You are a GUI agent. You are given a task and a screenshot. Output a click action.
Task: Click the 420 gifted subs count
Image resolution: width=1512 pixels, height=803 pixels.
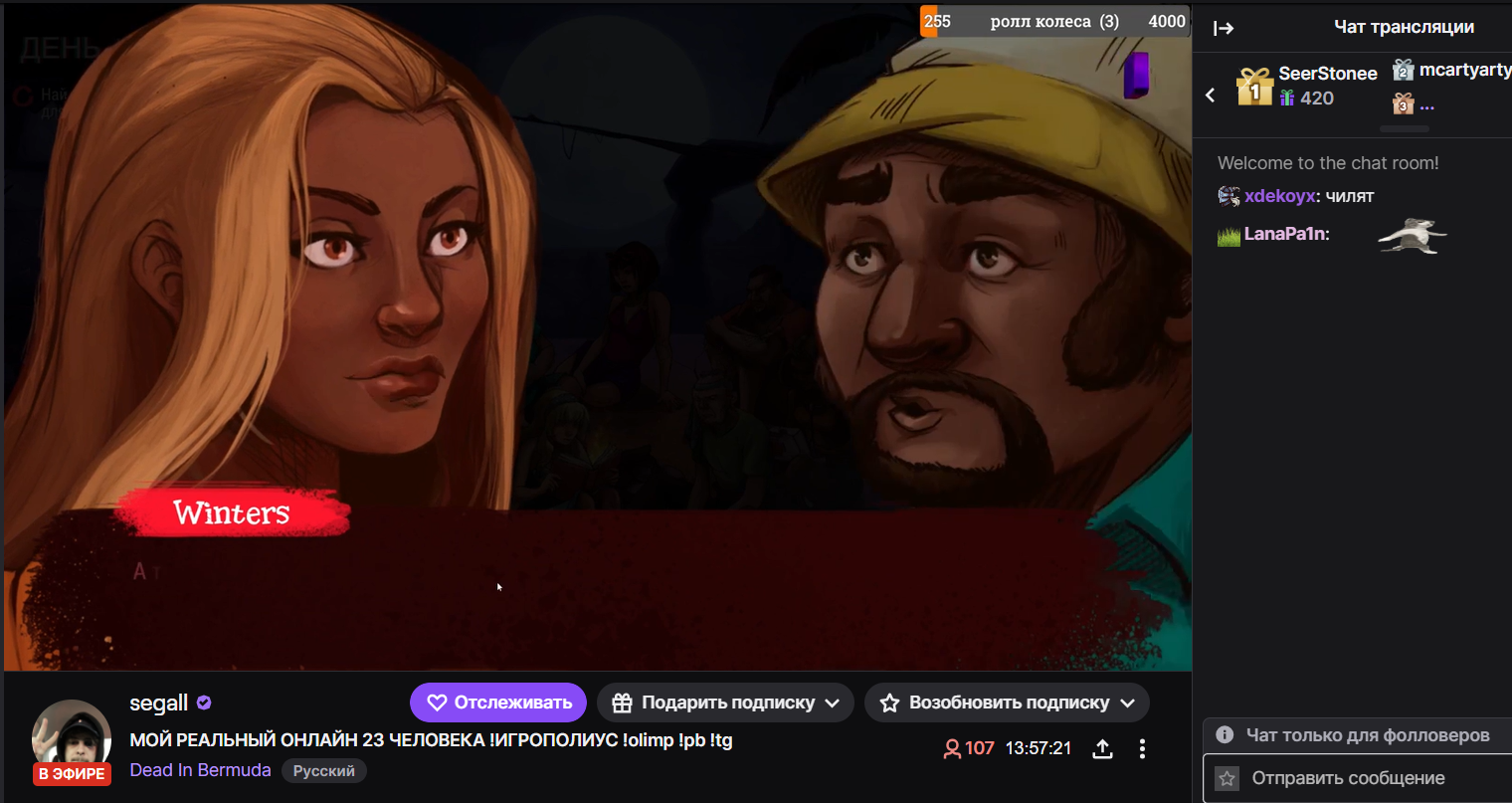click(x=1316, y=99)
